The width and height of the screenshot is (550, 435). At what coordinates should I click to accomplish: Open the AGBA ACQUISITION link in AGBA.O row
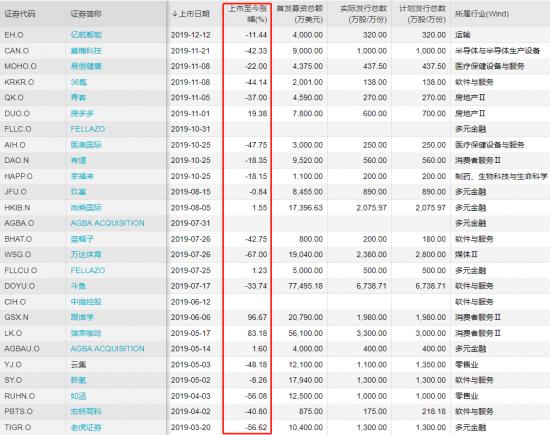[x=107, y=223]
